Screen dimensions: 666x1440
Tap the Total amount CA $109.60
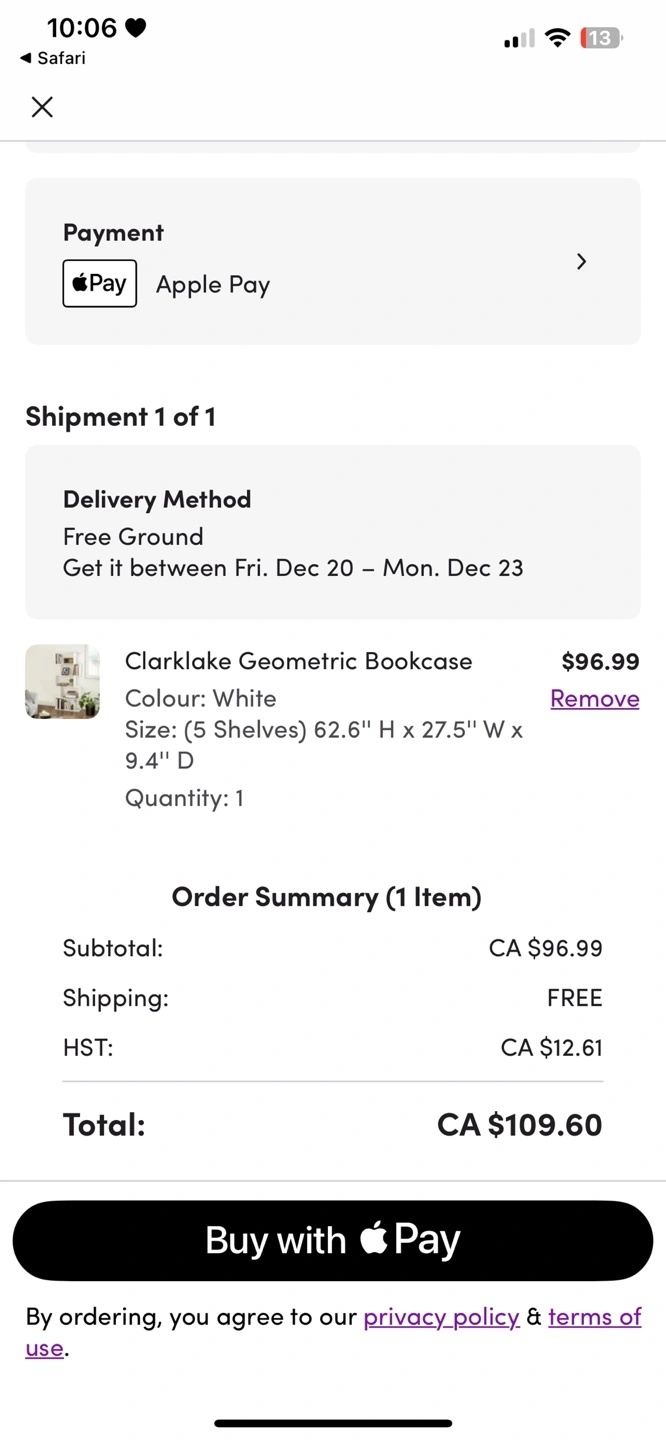(x=519, y=1125)
